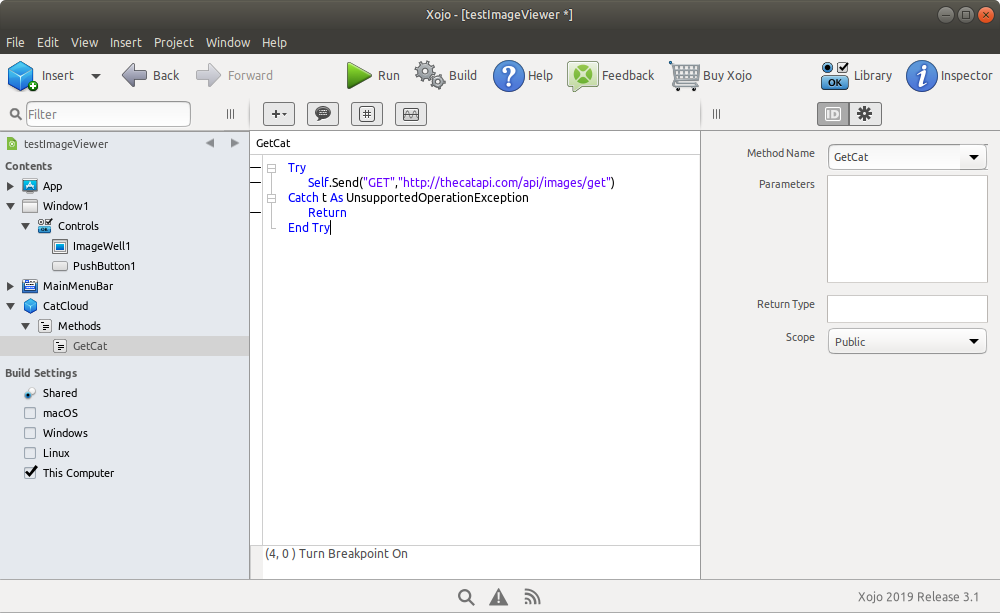Open the View menu

click(84, 43)
